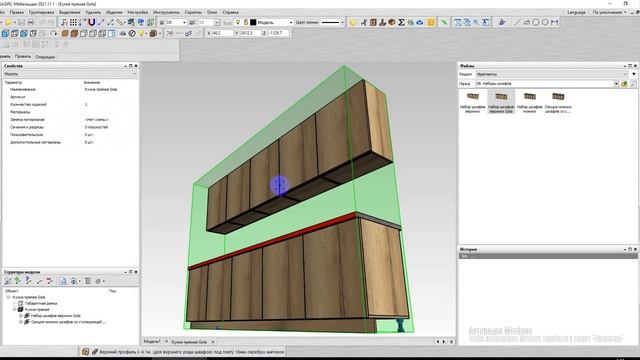640x360 pixels.
Task: Open the Справка menu
Action: (230, 12)
